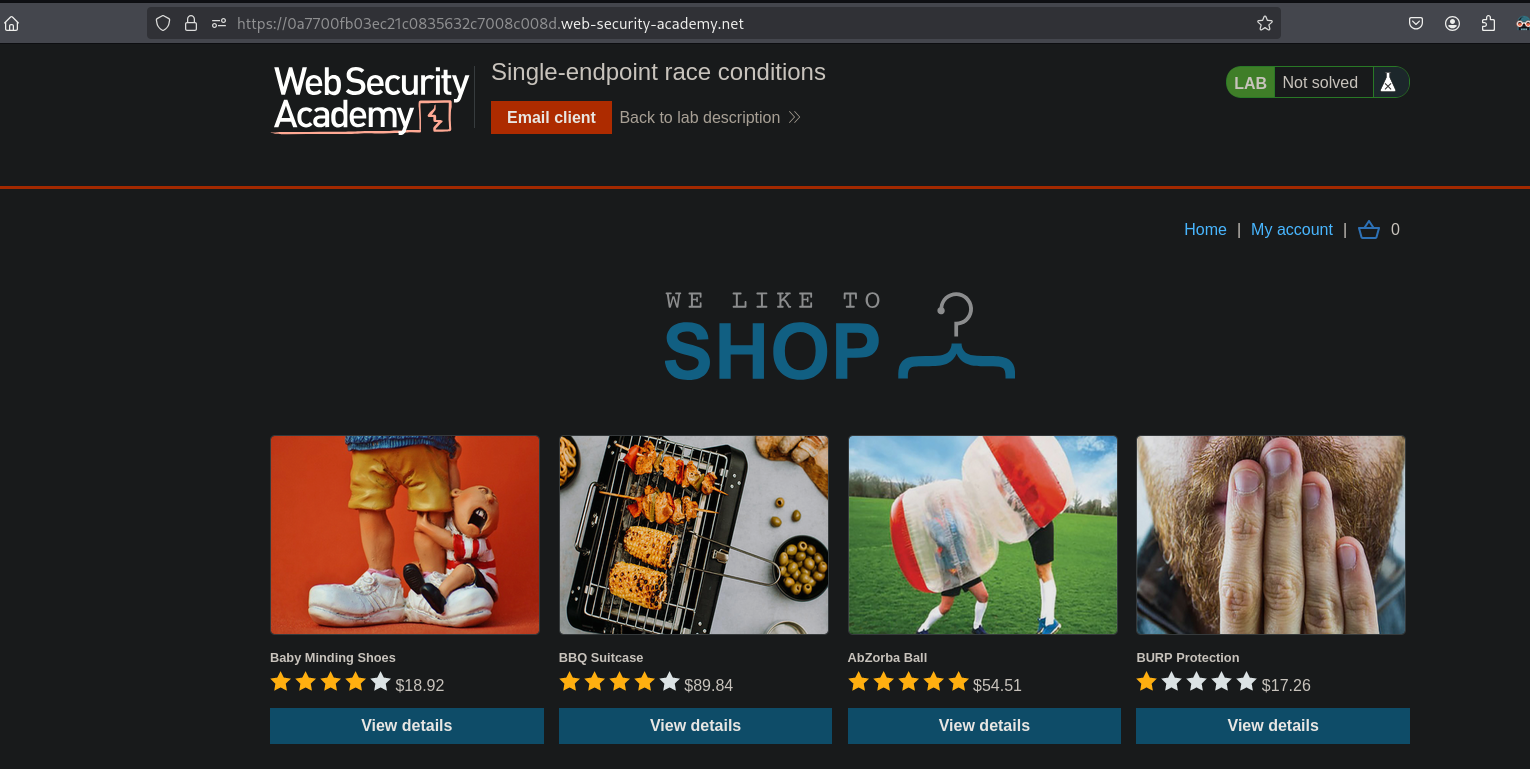This screenshot has height=769, width=1530.
Task: Click the Web Security Academy logo
Action: click(371, 99)
